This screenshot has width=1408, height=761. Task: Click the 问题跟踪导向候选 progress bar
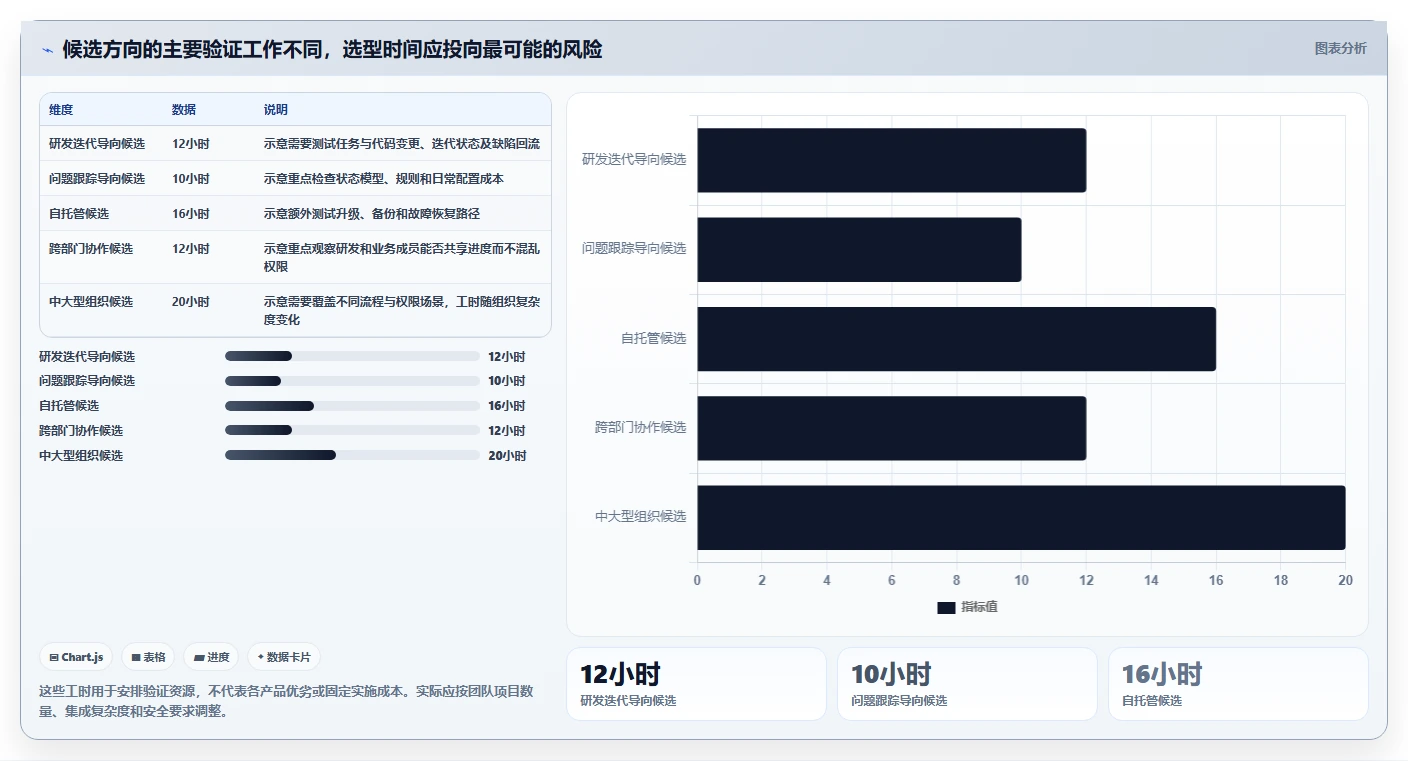point(352,381)
